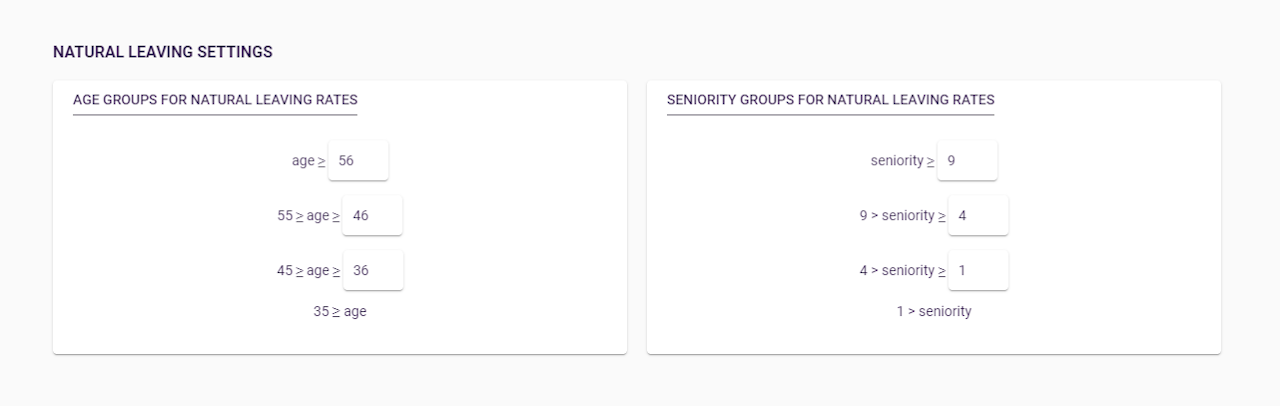Click the "55 ≥ age ≥" label
Screen dimensions: 1280x406
[308, 216]
